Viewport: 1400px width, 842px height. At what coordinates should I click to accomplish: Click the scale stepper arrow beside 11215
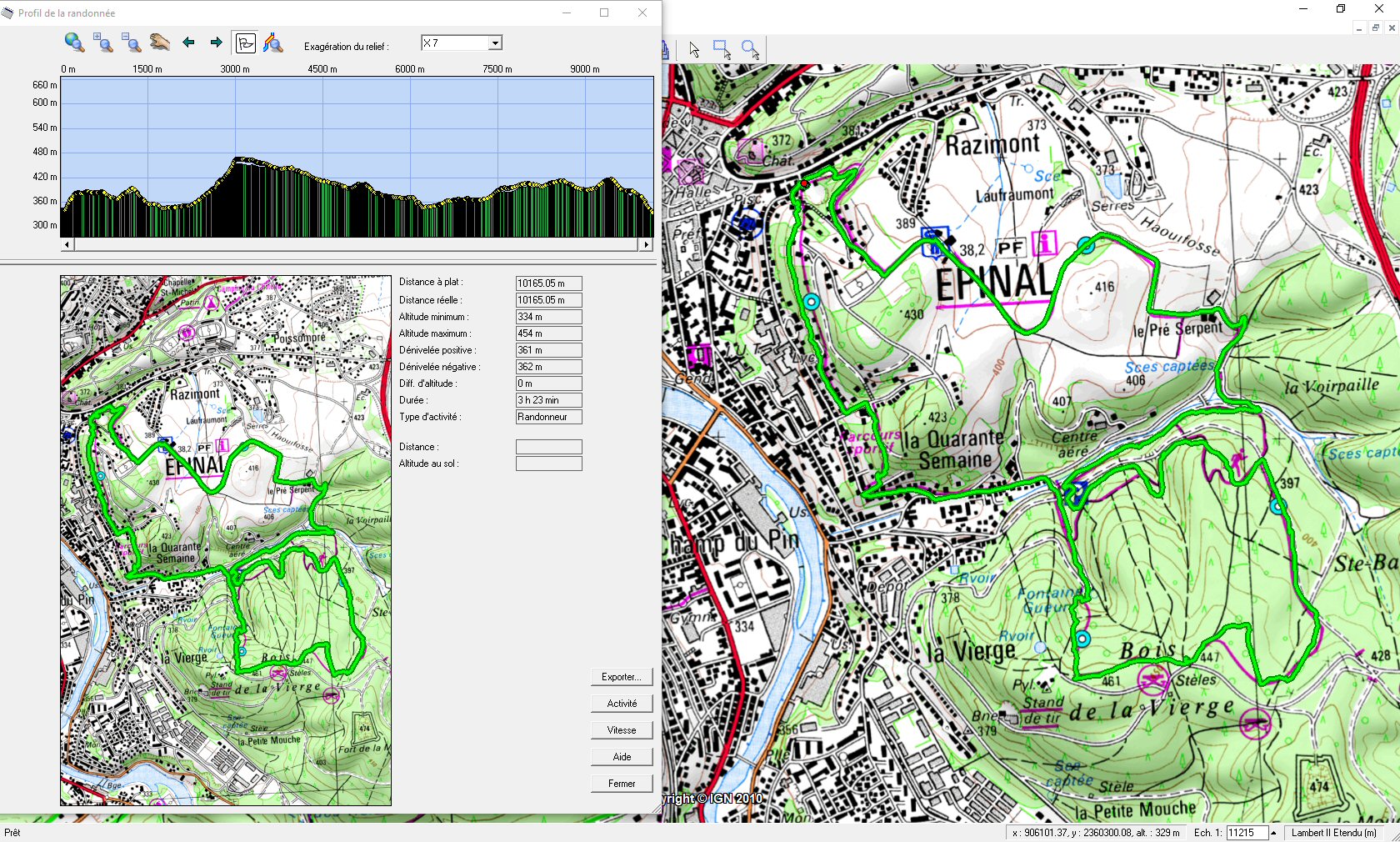[1273, 833]
